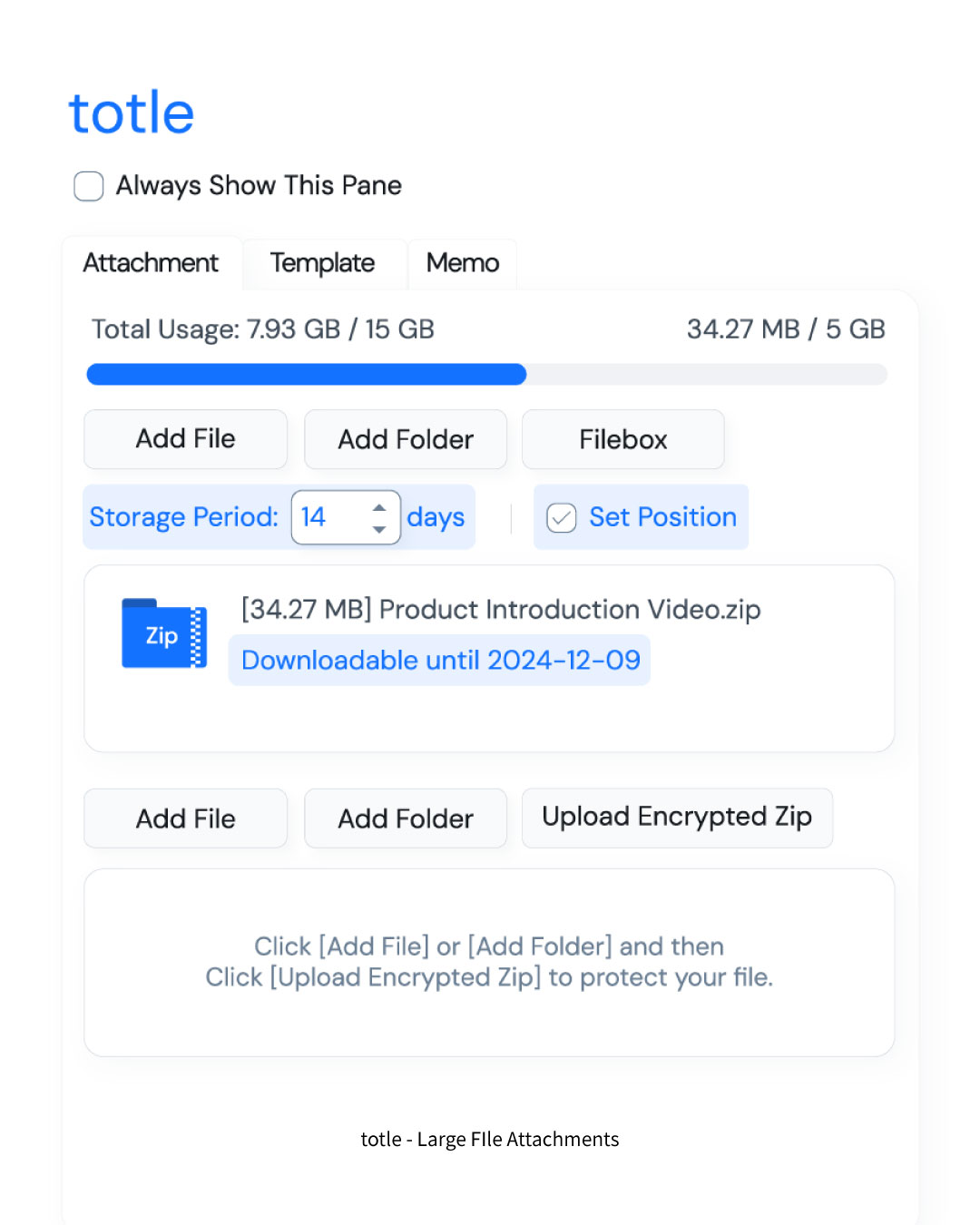Screen dimensions: 980x1225
Task: Open the Filebox
Action: (622, 439)
